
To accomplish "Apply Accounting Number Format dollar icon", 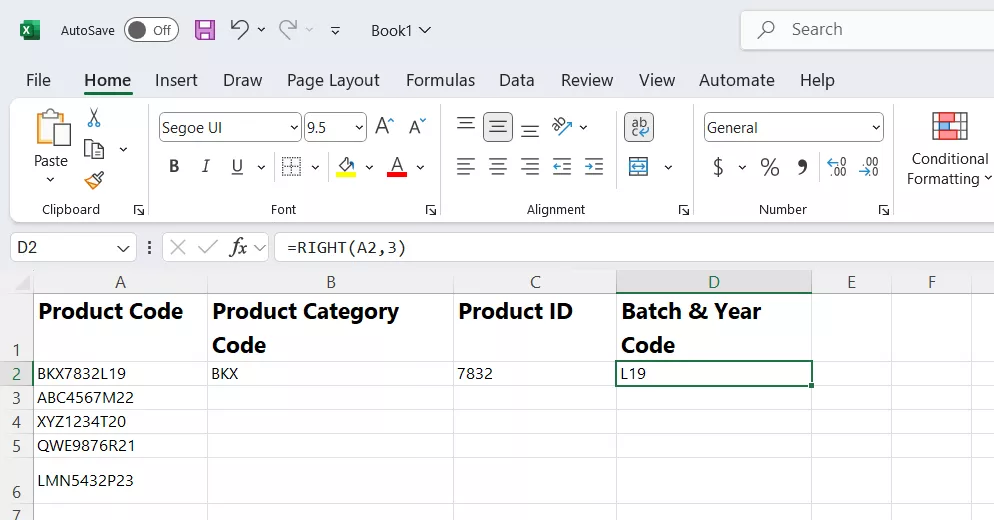I will pos(718,167).
